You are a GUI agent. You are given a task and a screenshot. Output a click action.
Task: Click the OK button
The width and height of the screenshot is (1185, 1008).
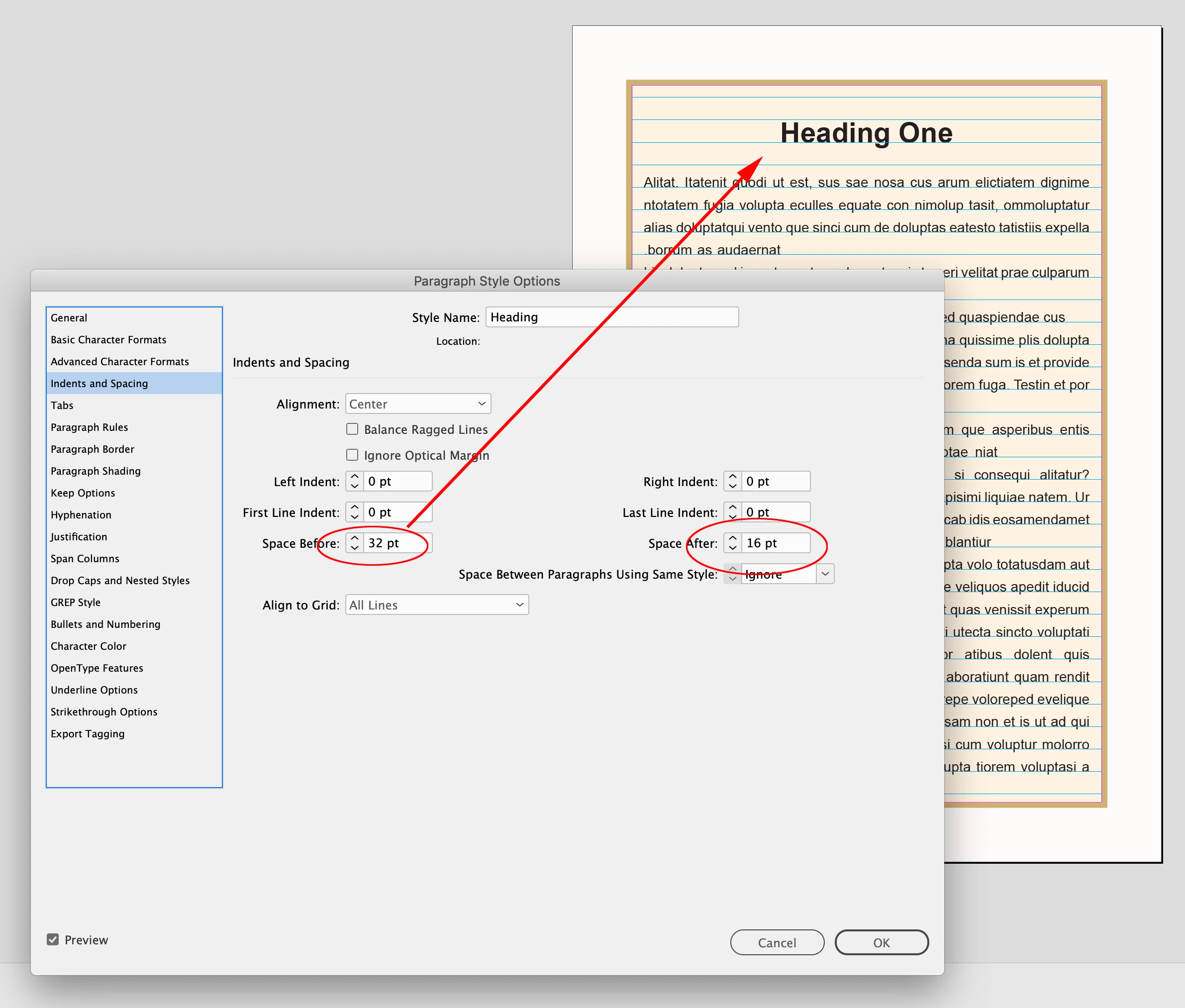coord(881,942)
